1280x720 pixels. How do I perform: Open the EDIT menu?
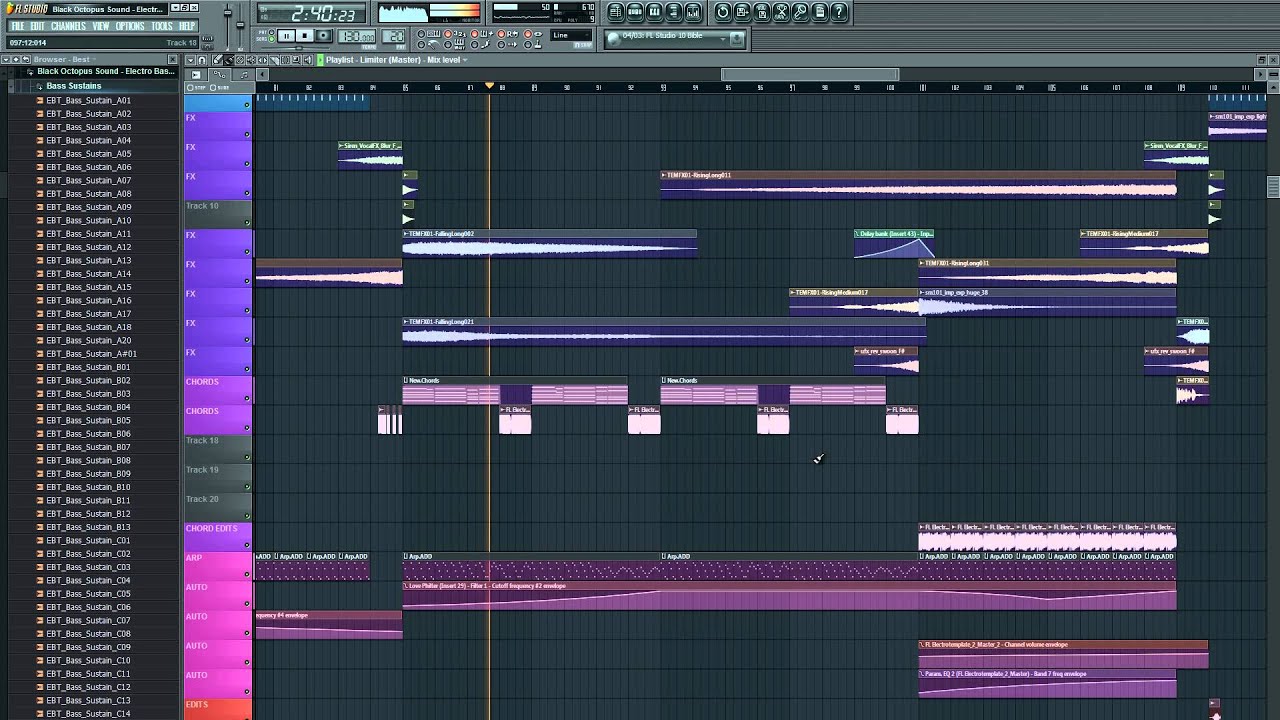tap(38, 26)
